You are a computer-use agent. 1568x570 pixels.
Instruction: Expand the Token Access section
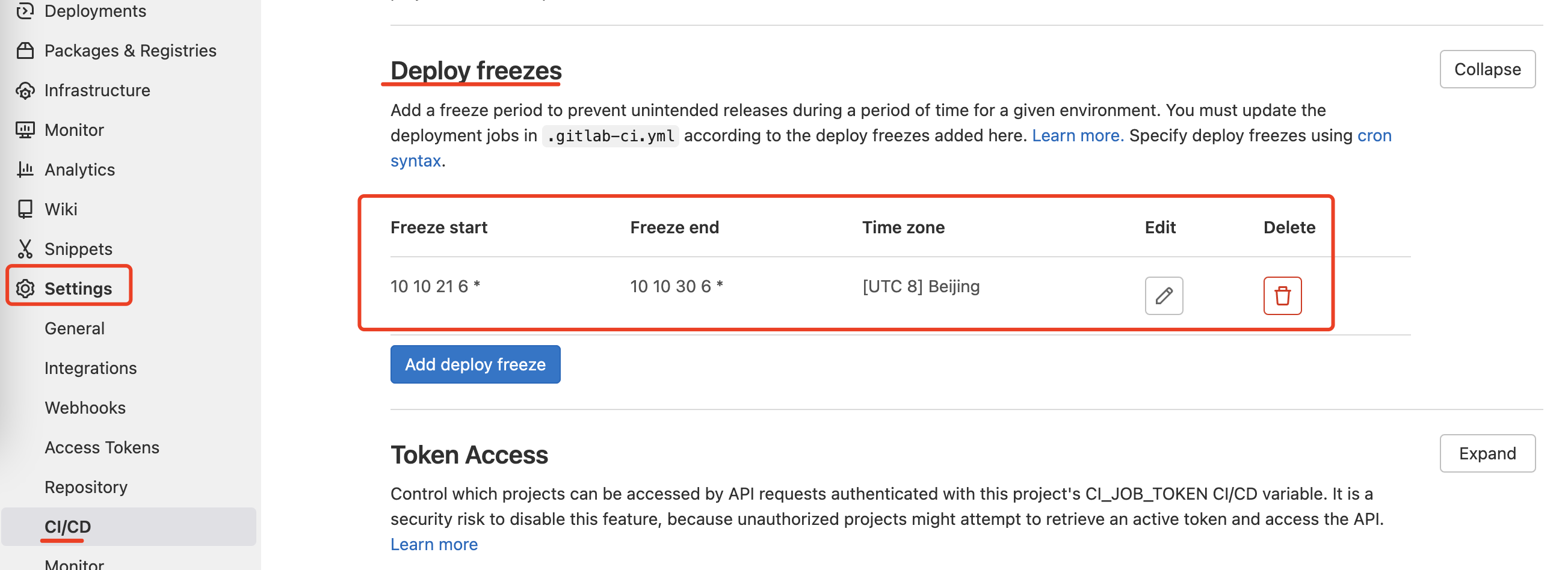pyautogui.click(x=1486, y=453)
